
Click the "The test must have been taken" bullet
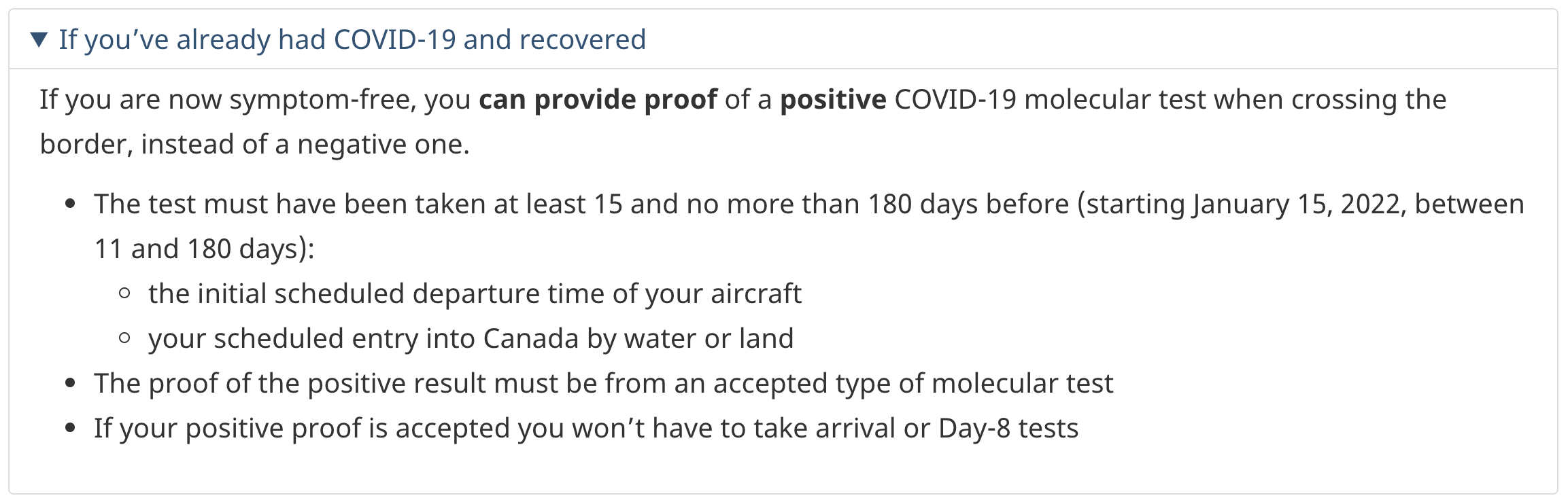[x=251, y=204]
